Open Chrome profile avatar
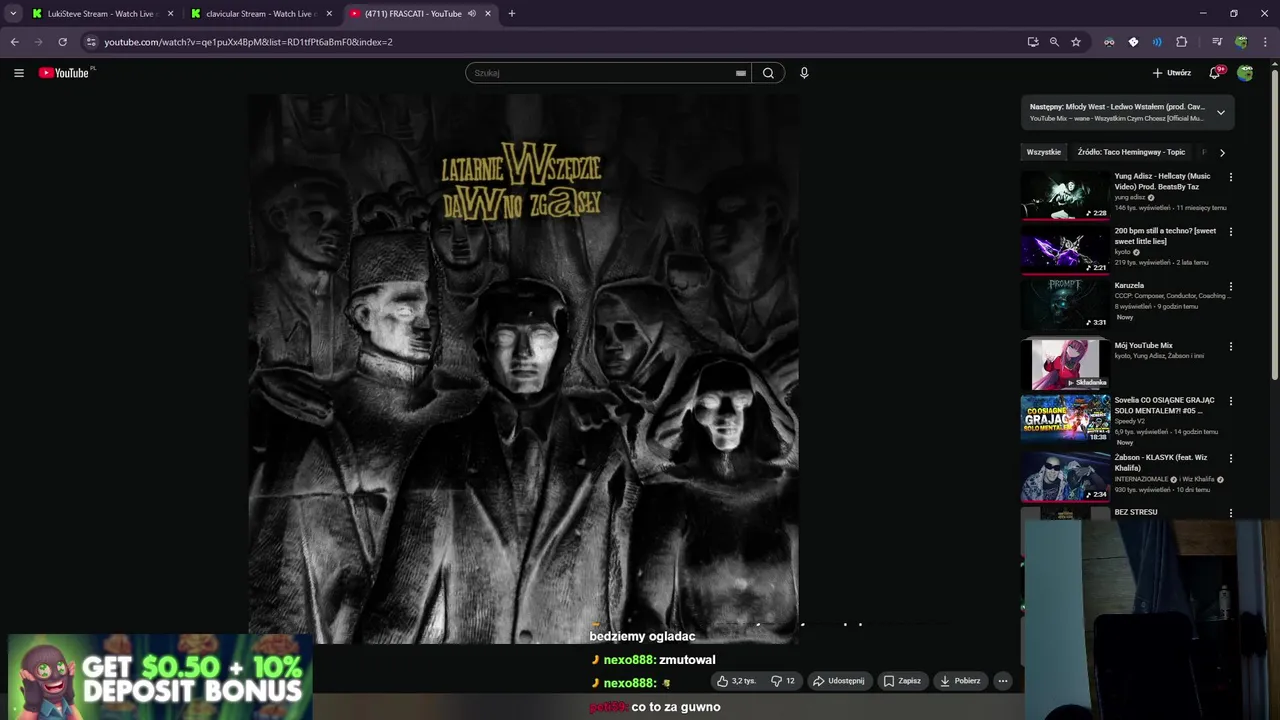This screenshot has height=720, width=1280. [x=1241, y=42]
